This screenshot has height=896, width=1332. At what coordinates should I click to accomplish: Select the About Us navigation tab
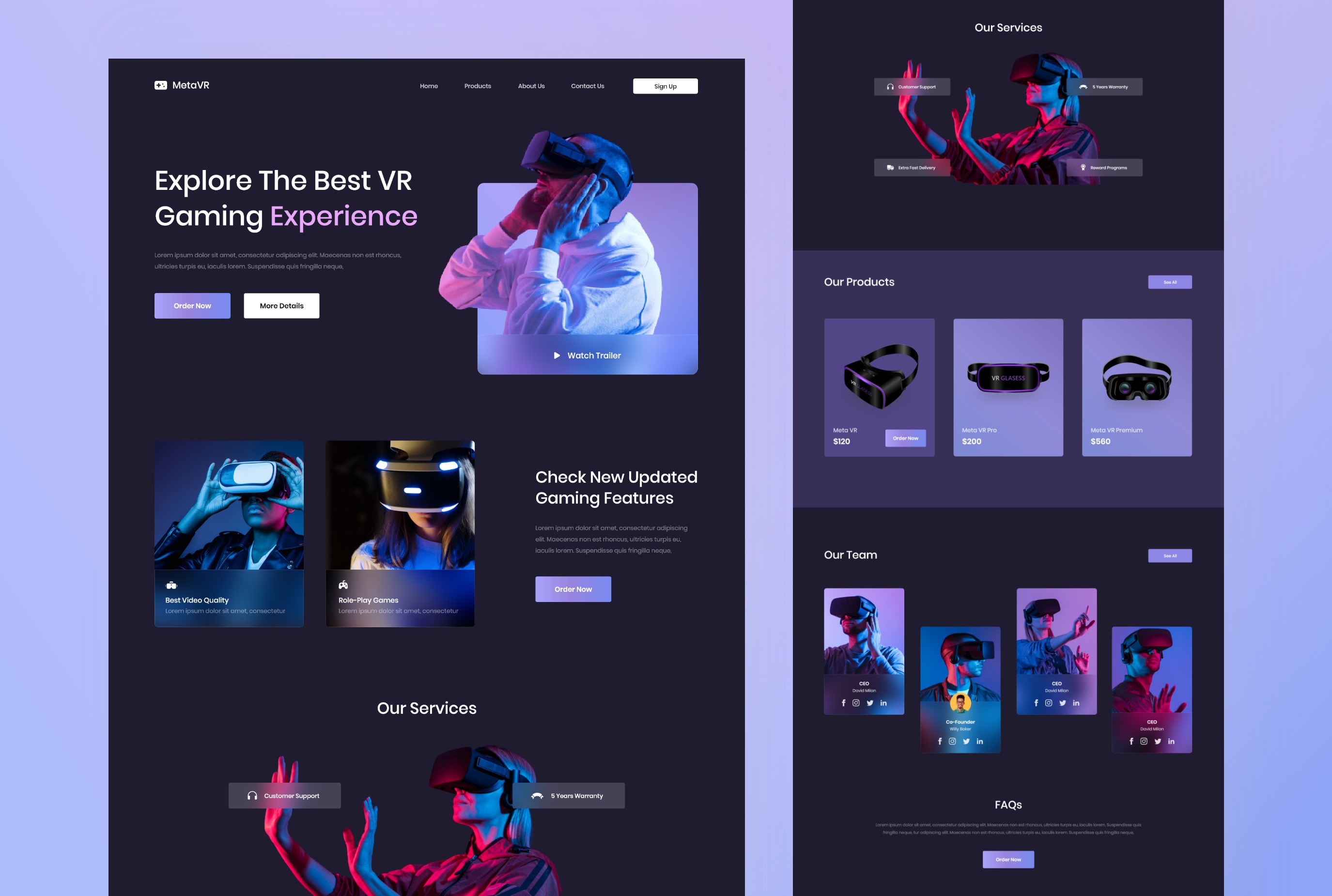point(531,86)
